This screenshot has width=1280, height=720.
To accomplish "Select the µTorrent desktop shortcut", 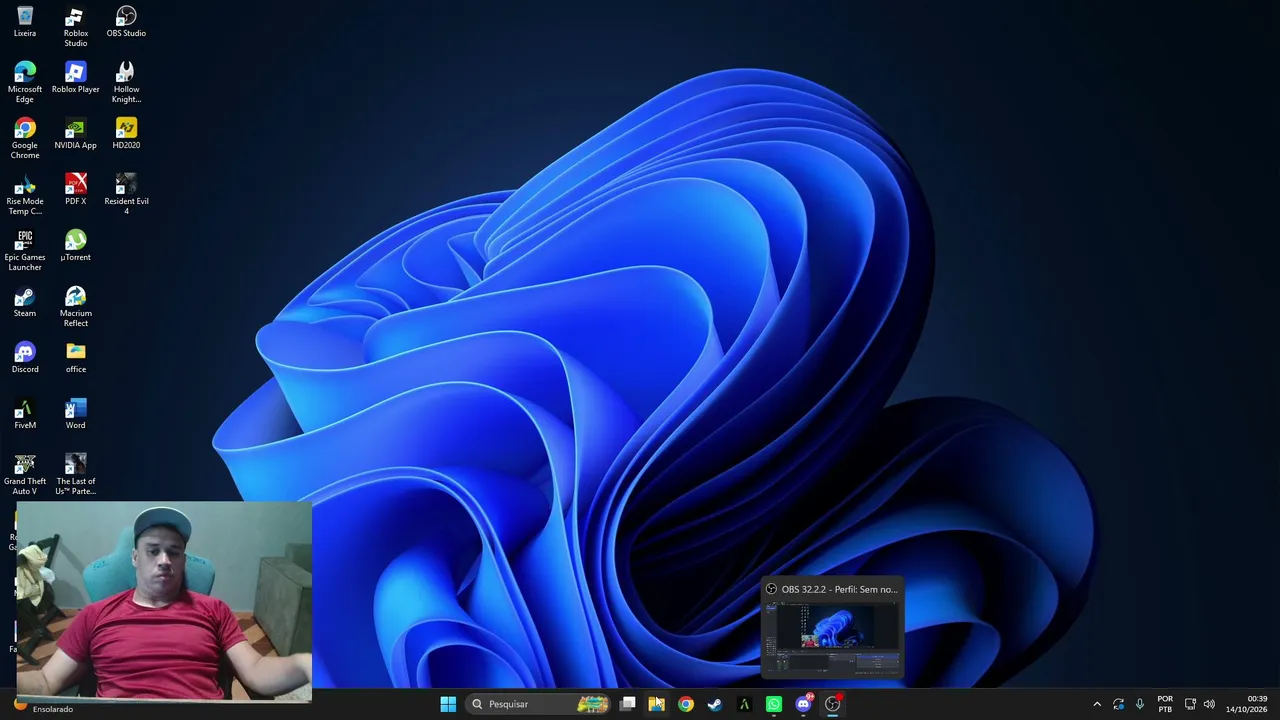I will (x=76, y=246).
